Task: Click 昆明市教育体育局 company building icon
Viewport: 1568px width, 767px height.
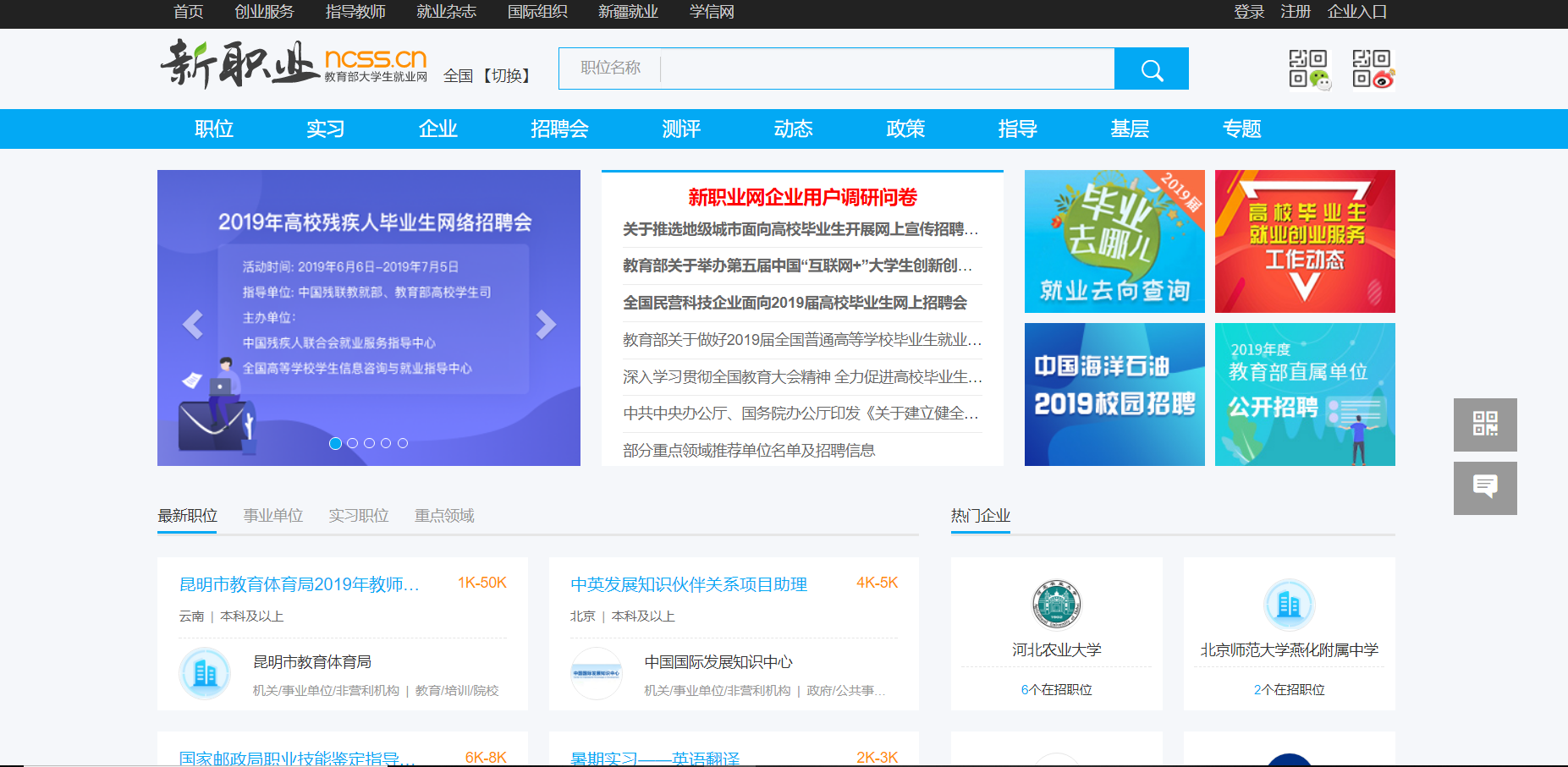Action: point(205,674)
